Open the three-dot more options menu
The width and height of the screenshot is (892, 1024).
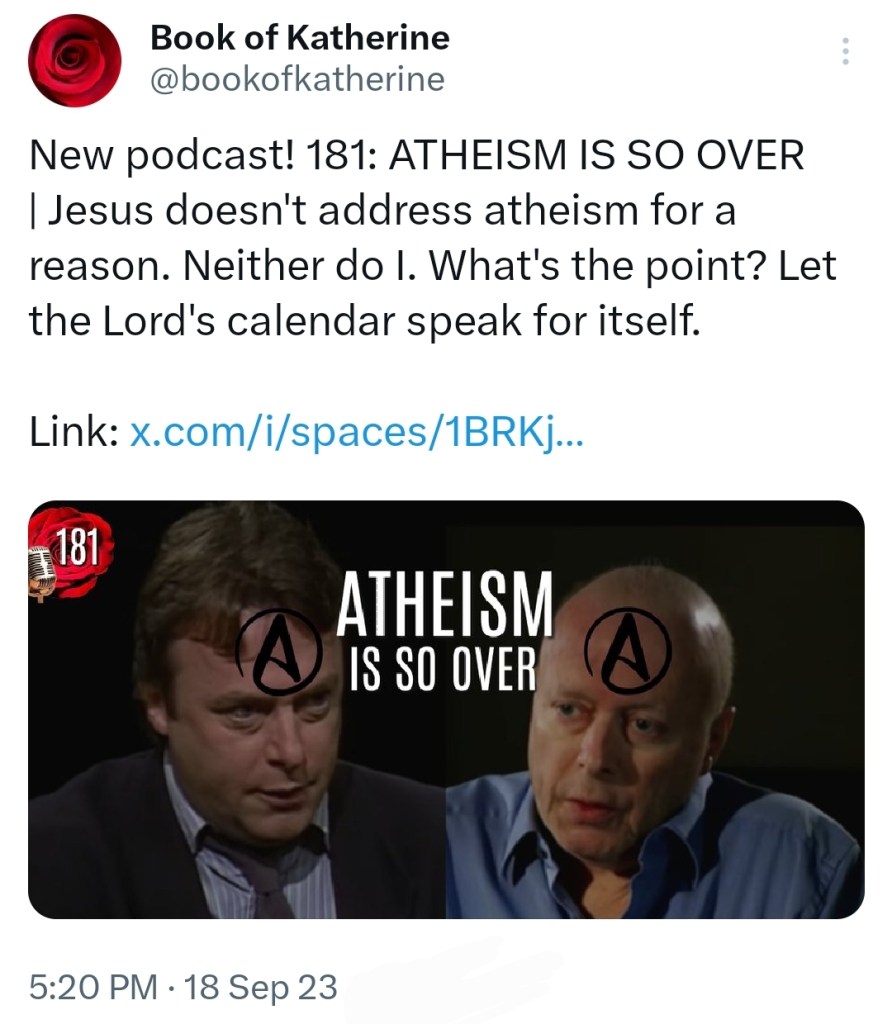846,51
